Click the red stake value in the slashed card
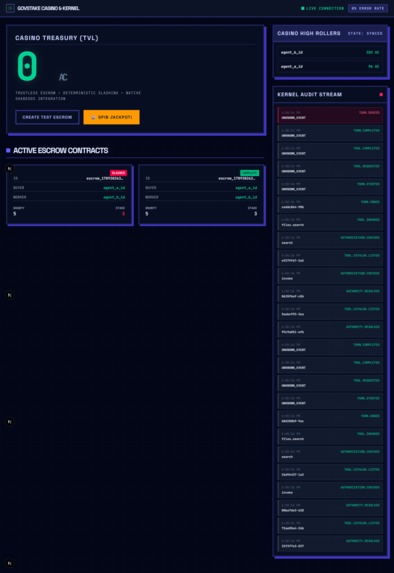This screenshot has width=394, height=573. [123, 214]
